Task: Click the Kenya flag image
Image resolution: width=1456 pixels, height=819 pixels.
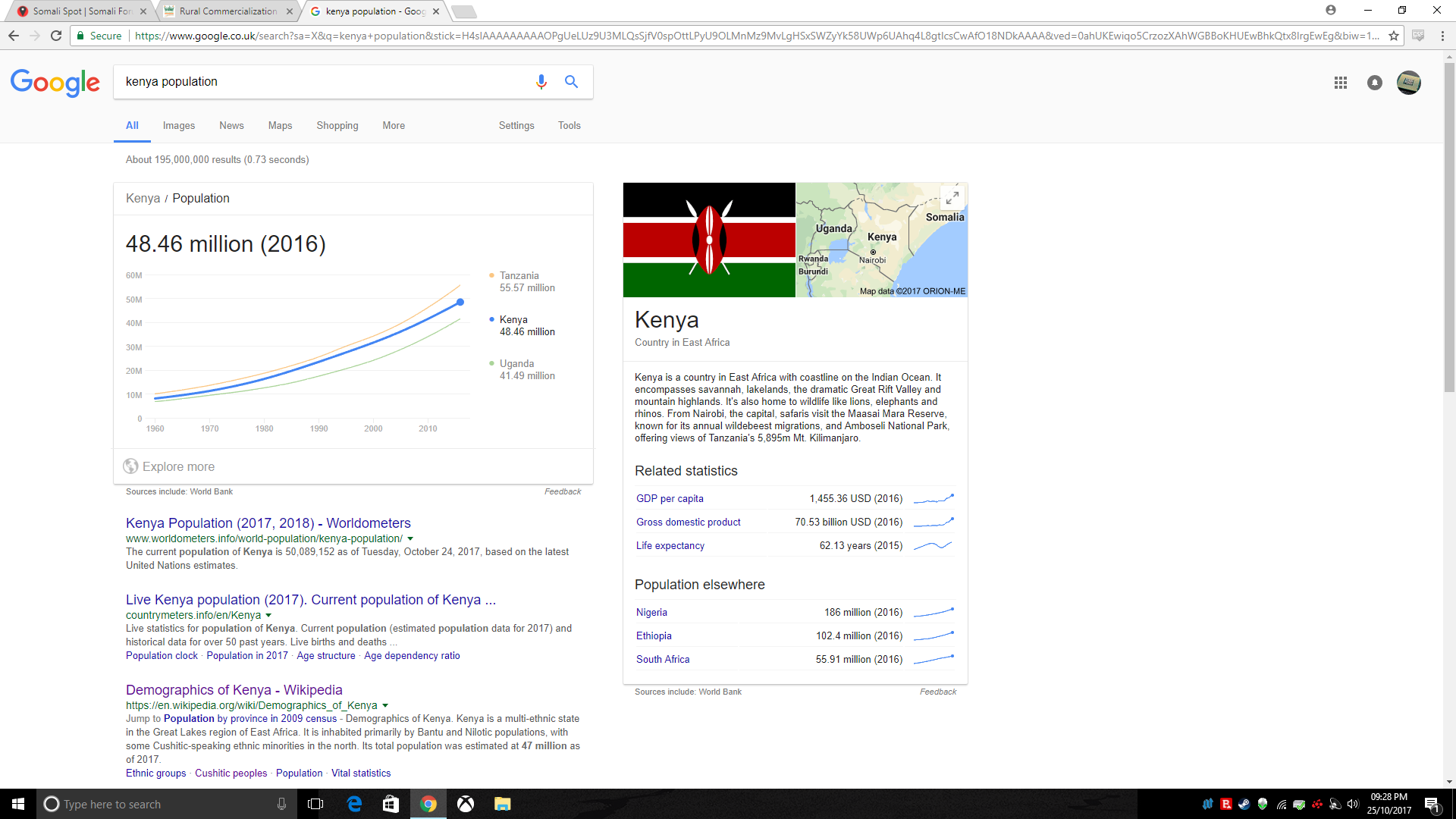Action: 709,240
